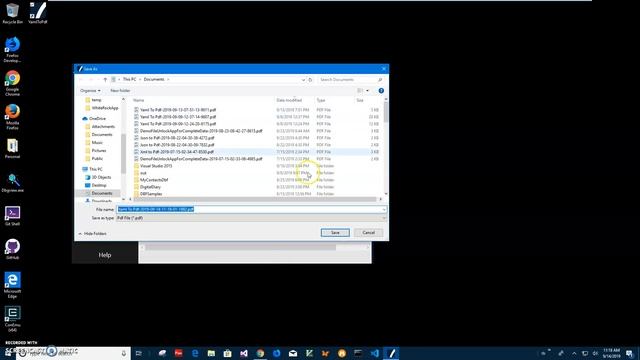This screenshot has height=360, width=640.
Task: Click Documents in the address breadcrumb
Action: click(154, 80)
